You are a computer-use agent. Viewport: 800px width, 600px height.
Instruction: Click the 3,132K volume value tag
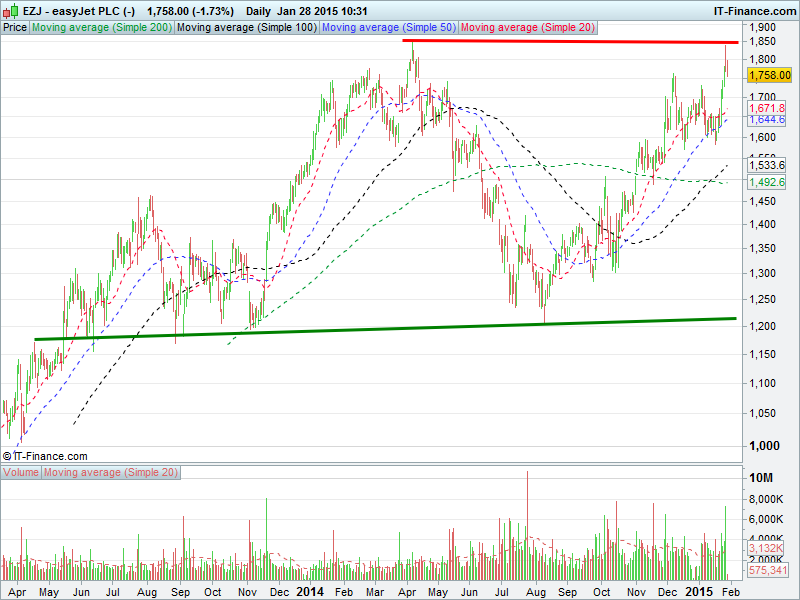point(766,549)
